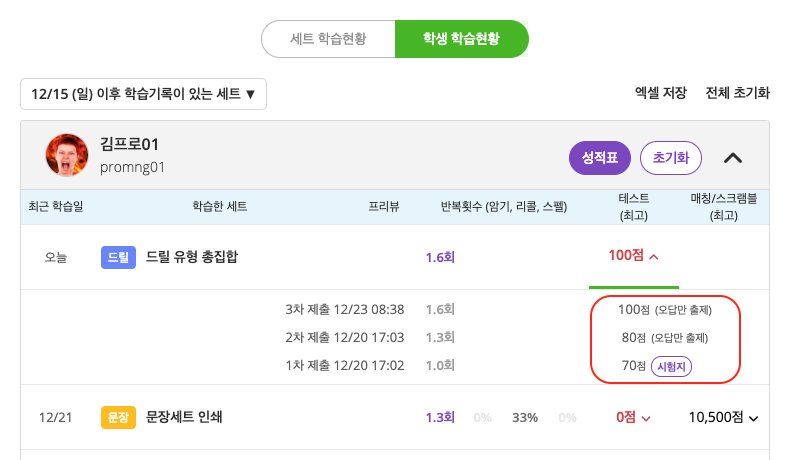This screenshot has width=797, height=460.
Task: Collapse the 김프로01 student panel chevron
Action: (x=733, y=157)
